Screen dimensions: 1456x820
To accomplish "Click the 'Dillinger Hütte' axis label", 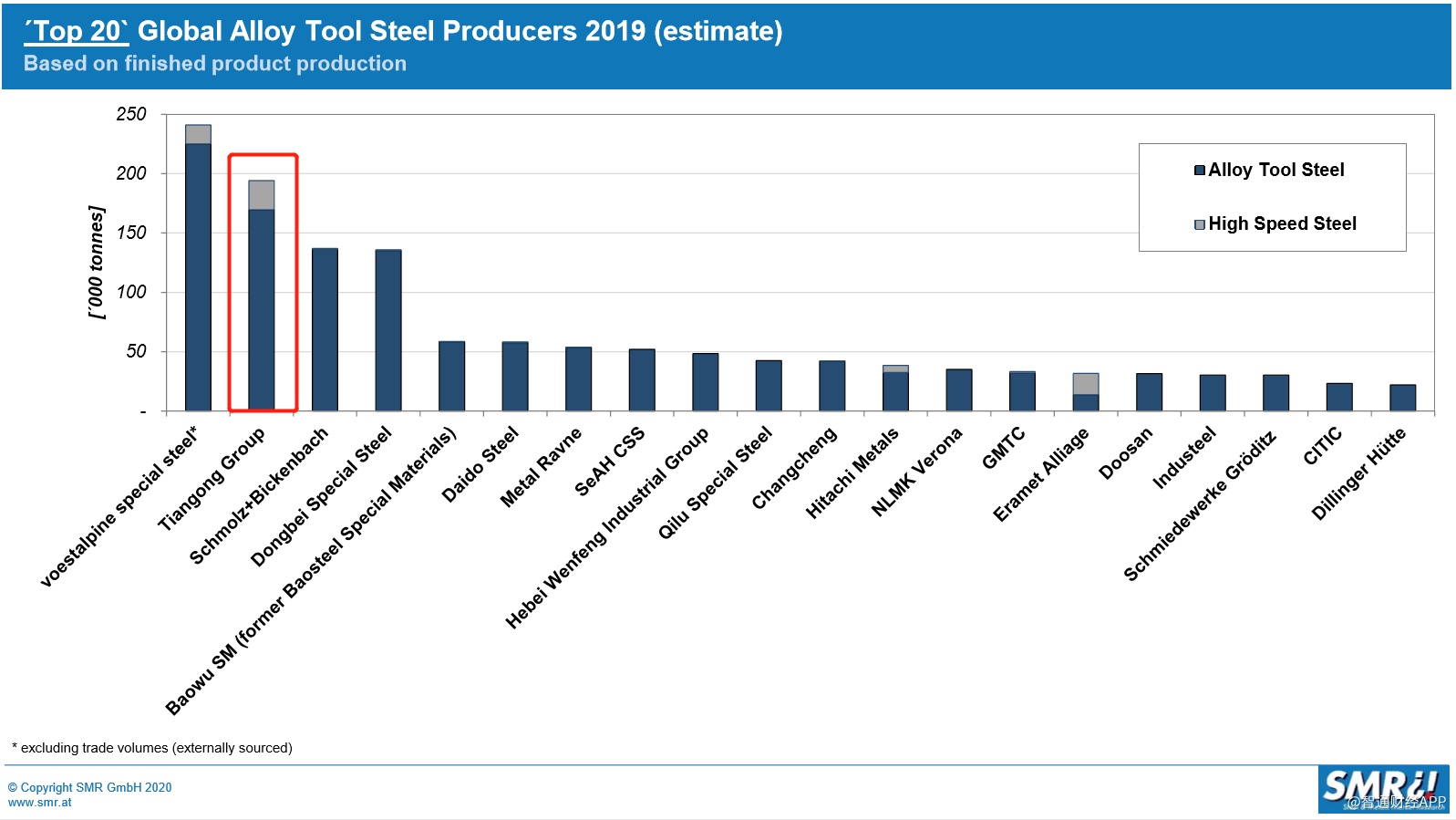I will [x=1358, y=473].
